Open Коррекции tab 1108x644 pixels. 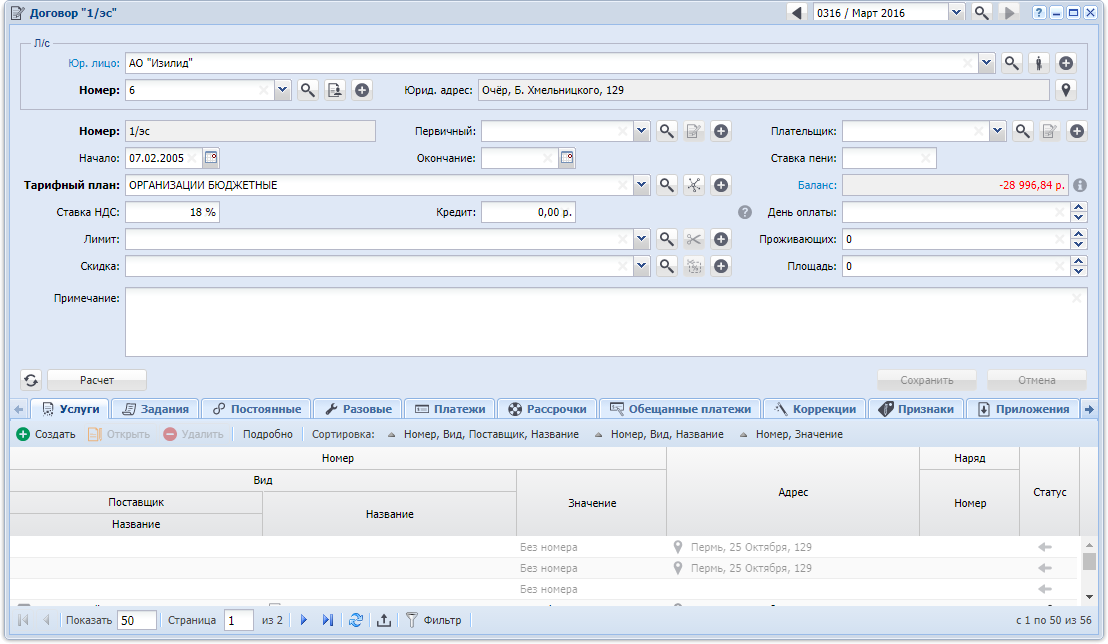coord(815,409)
